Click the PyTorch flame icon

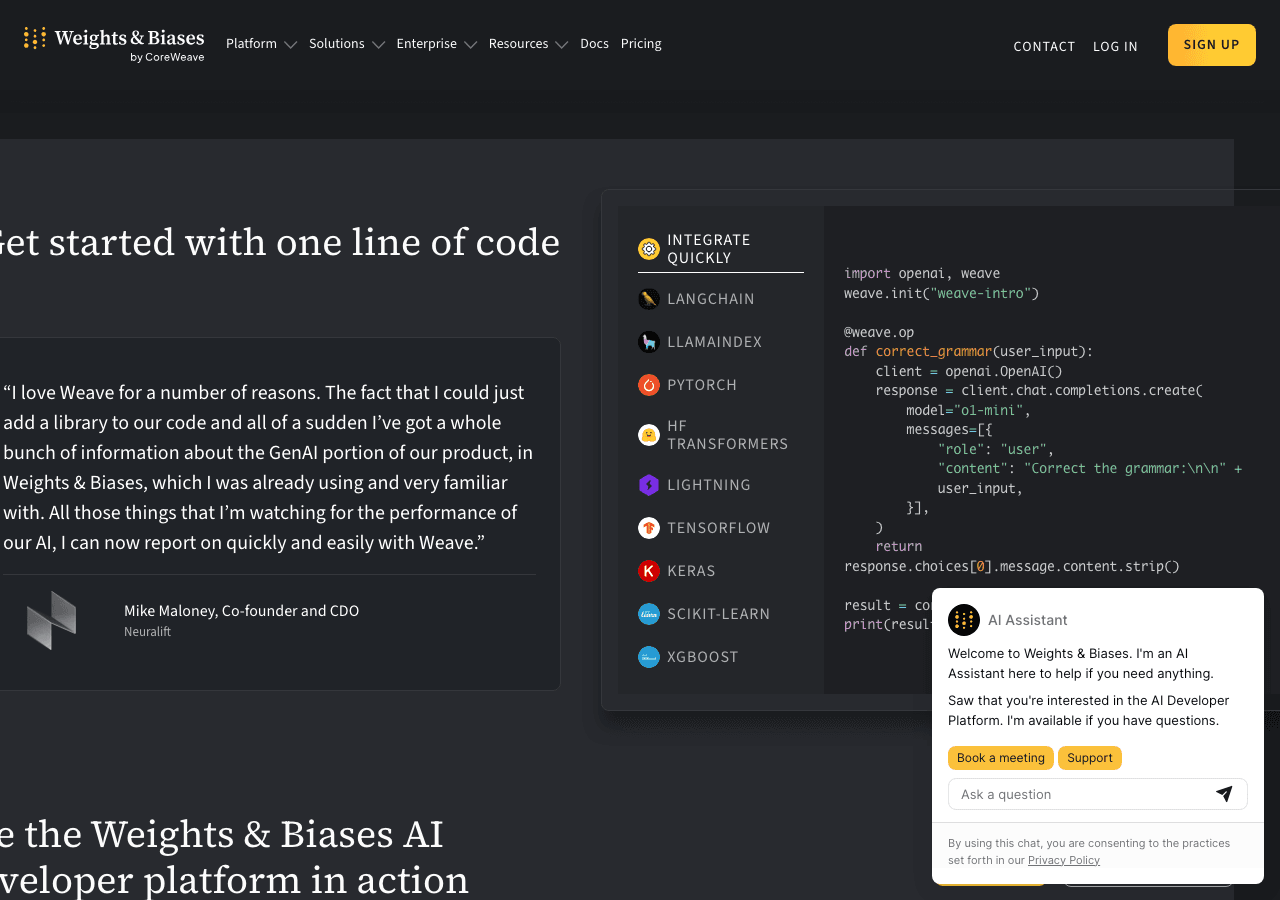(649, 385)
